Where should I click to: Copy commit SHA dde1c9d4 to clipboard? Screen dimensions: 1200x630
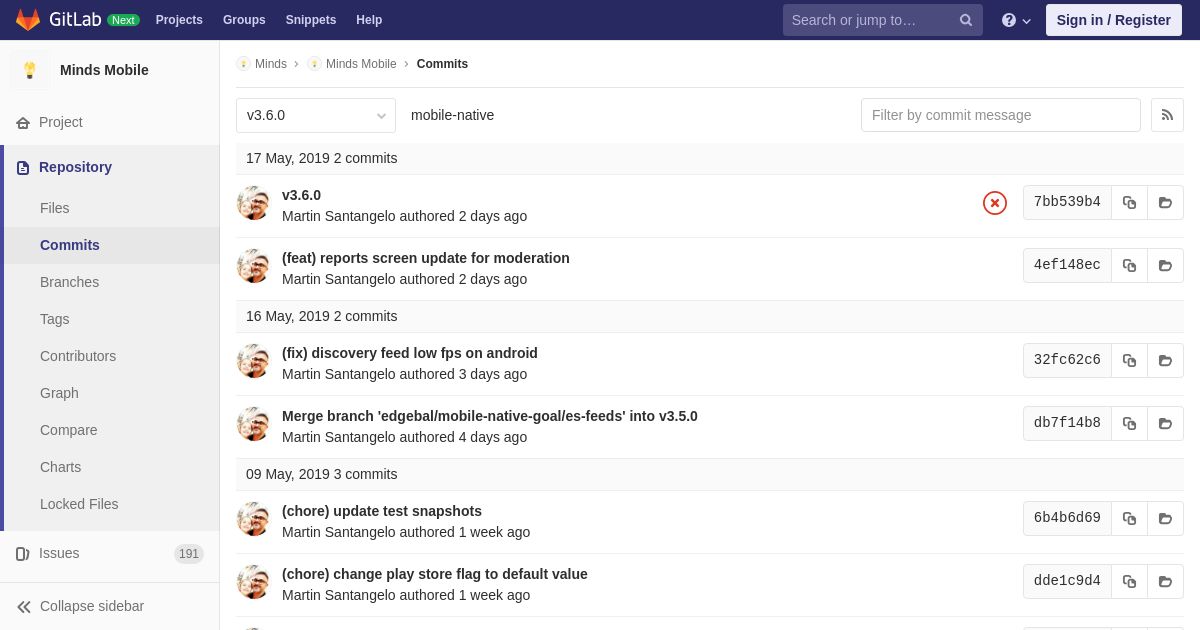tap(1129, 582)
